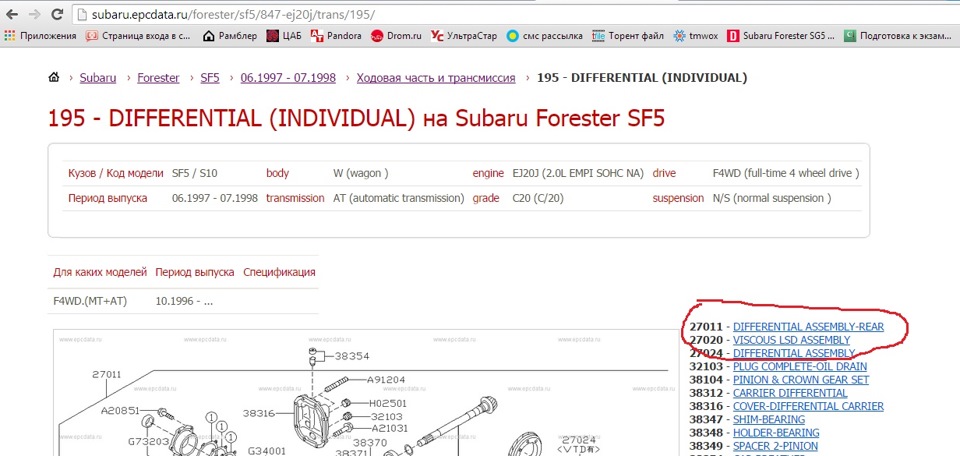Select F4WD (full-time 4 wheel drive) value

786,173
